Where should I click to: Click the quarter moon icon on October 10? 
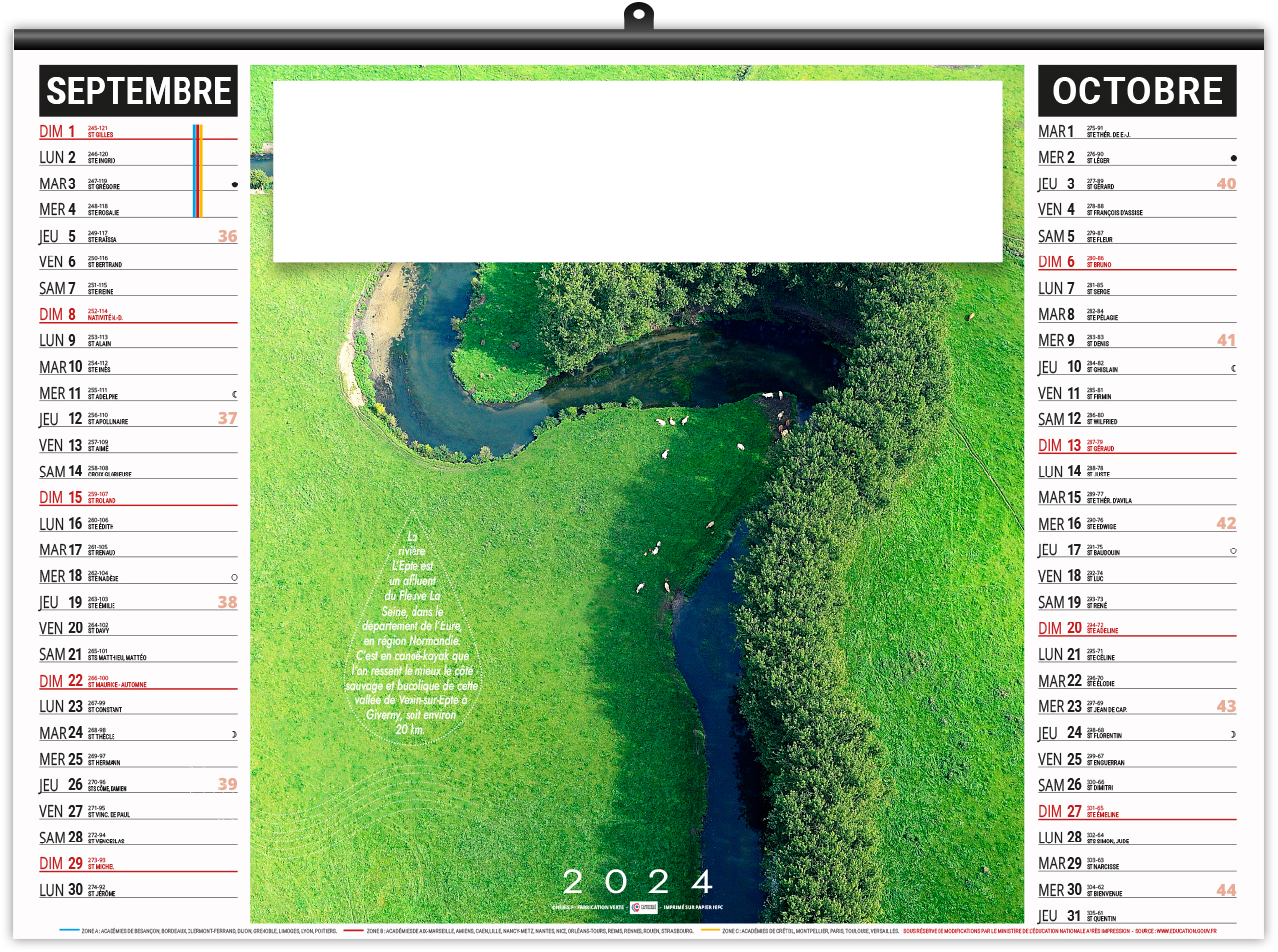click(1233, 368)
